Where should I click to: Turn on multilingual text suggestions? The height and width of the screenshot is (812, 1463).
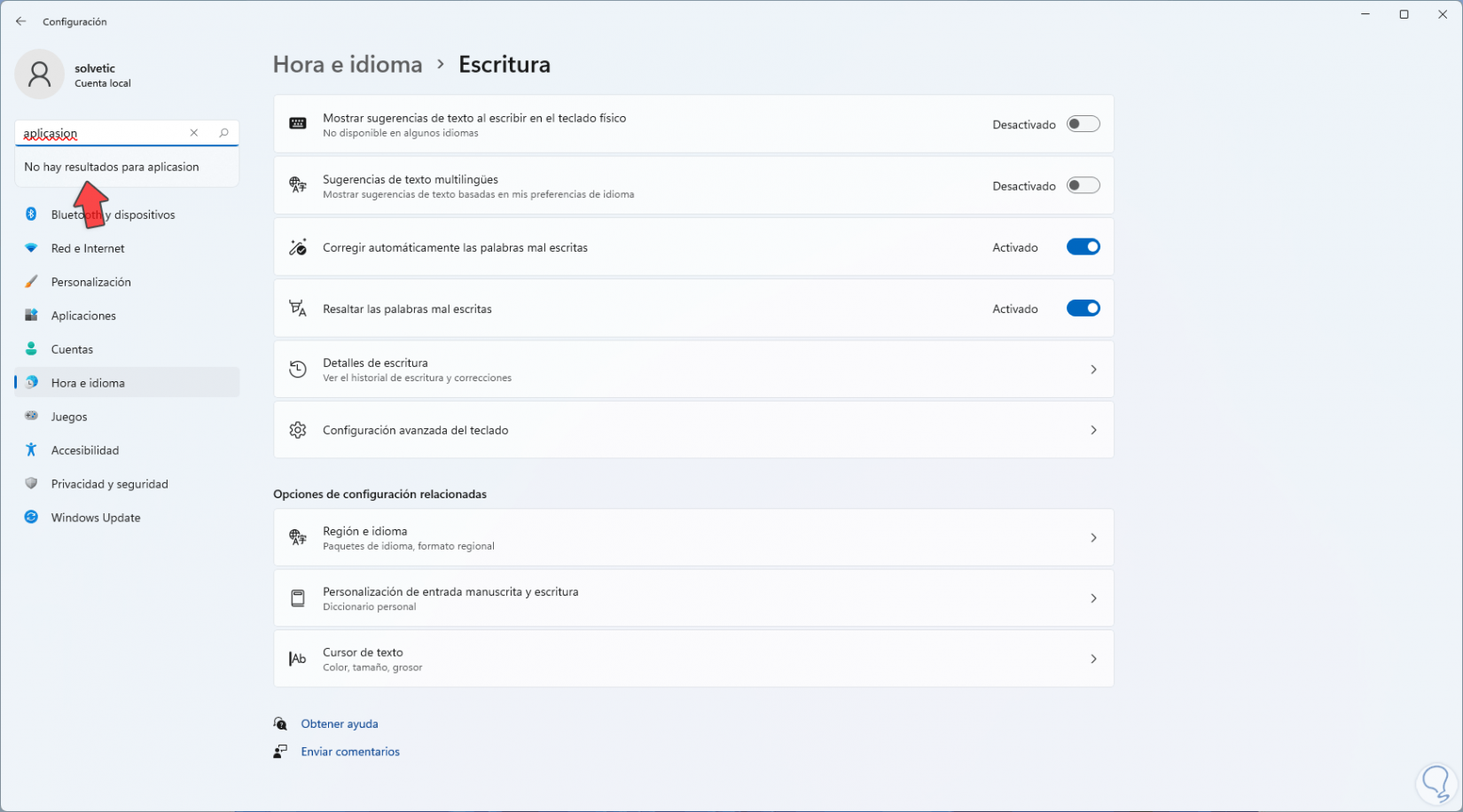coord(1083,185)
